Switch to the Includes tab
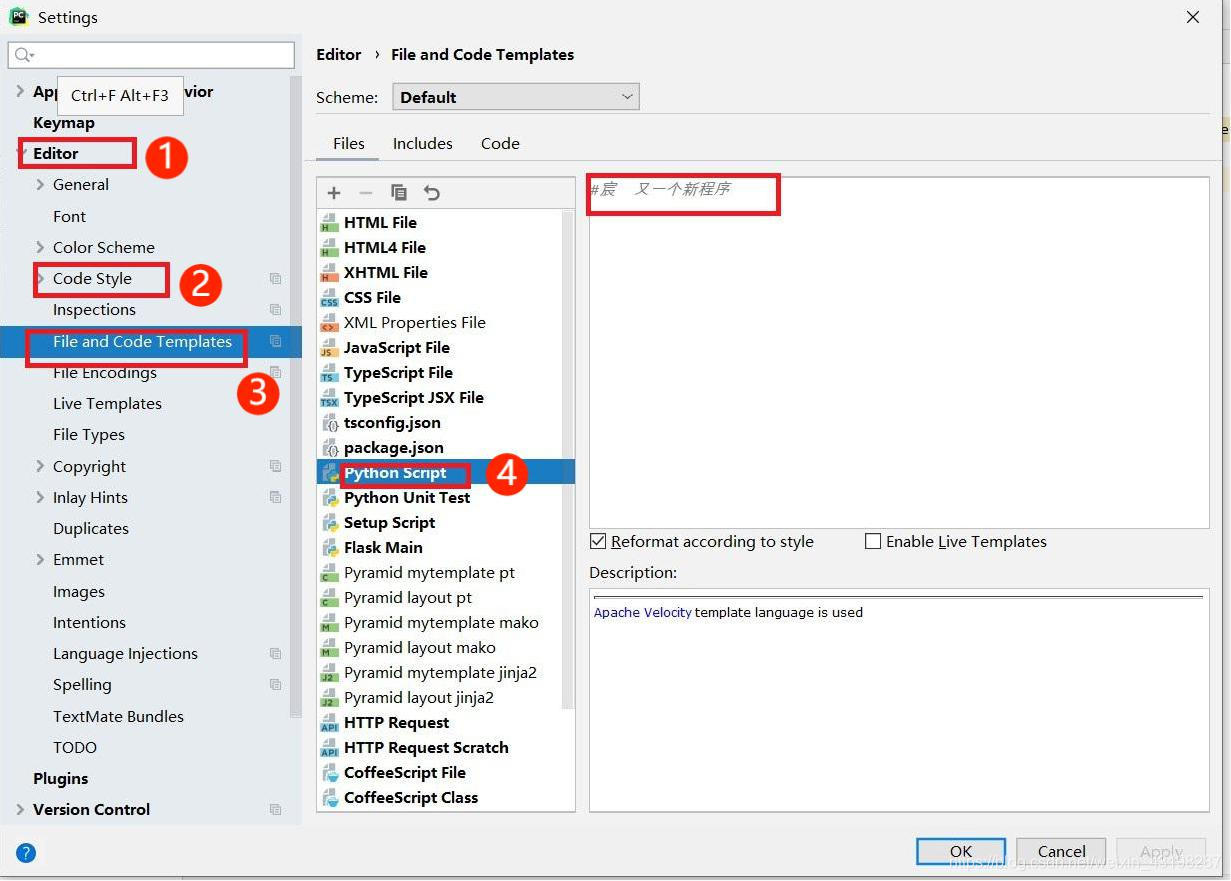 click(x=422, y=143)
